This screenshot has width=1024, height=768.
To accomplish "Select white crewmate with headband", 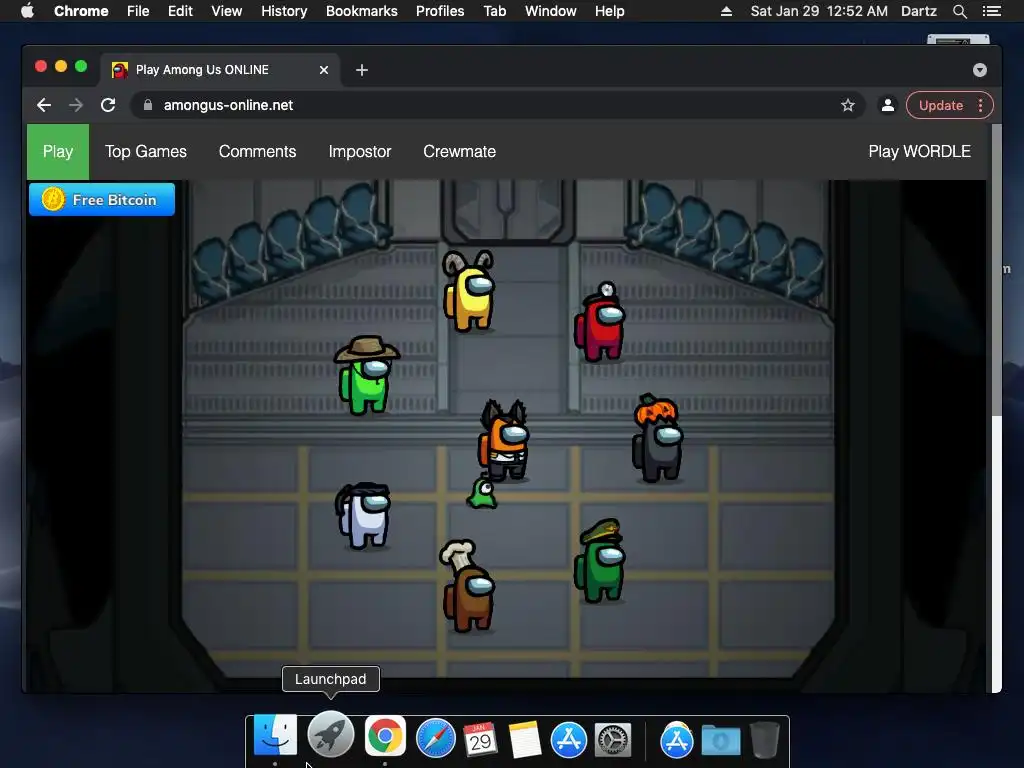I will click(x=364, y=516).
